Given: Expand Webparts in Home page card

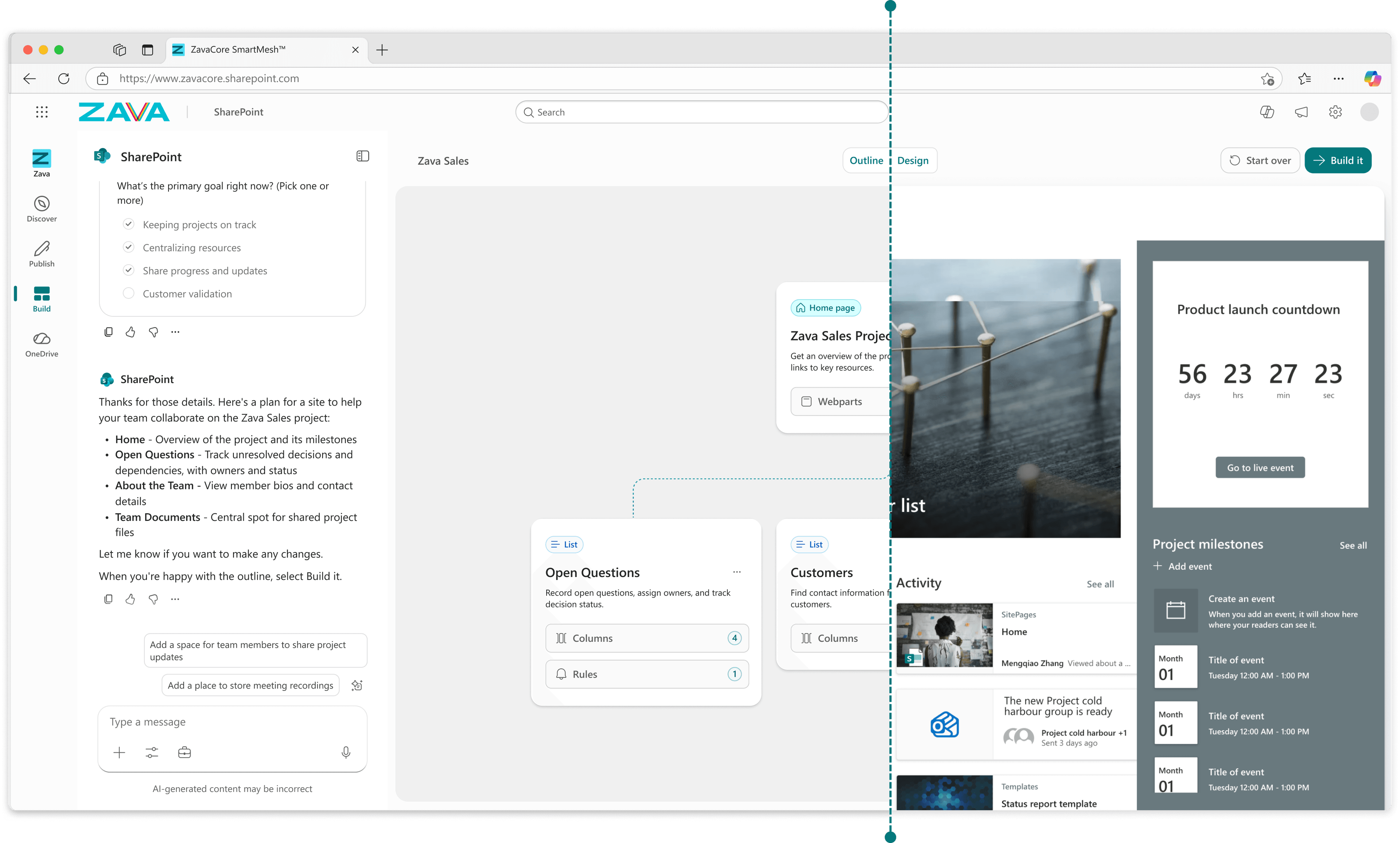Looking at the screenshot, I should coord(840,401).
